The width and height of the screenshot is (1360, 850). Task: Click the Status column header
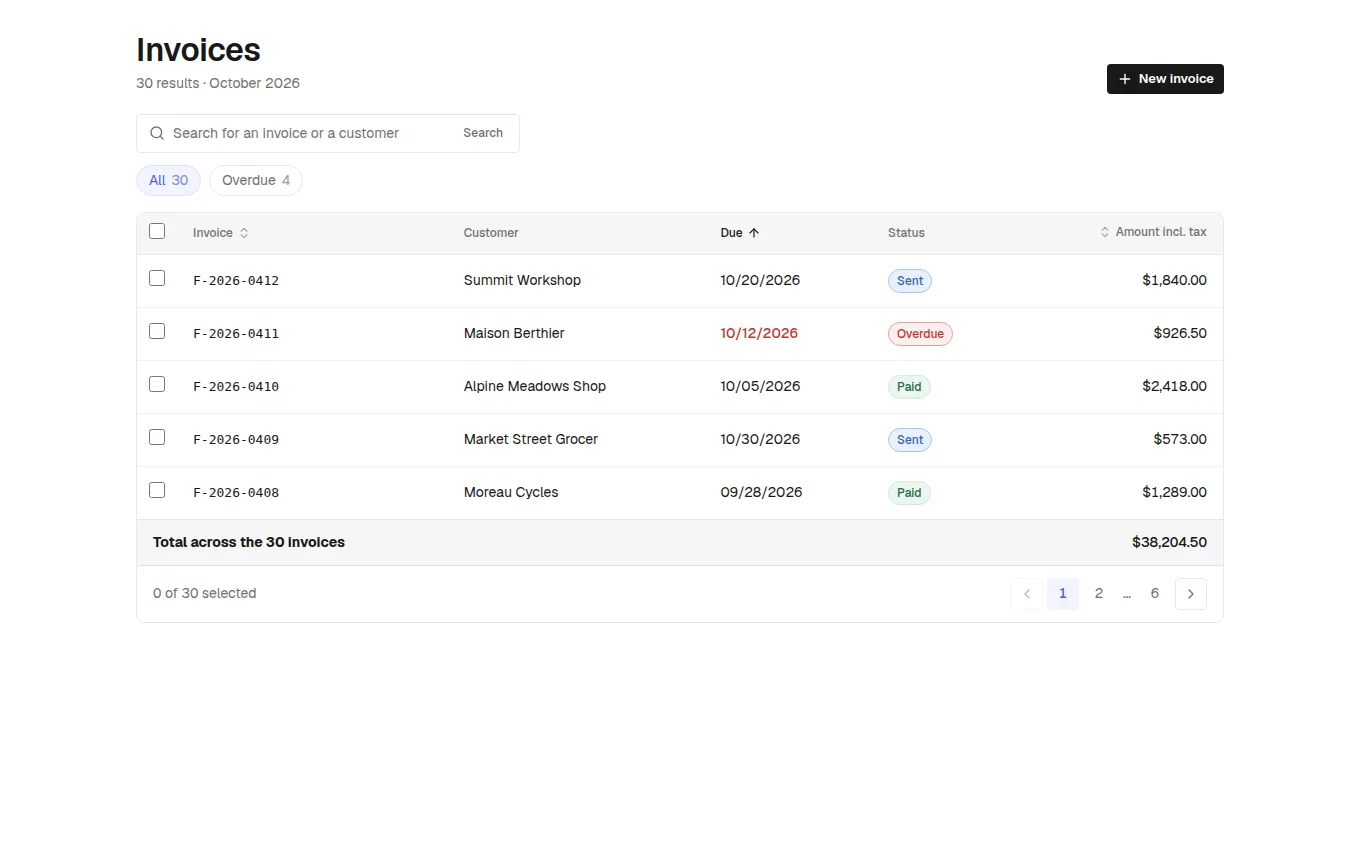pyautogui.click(x=906, y=233)
